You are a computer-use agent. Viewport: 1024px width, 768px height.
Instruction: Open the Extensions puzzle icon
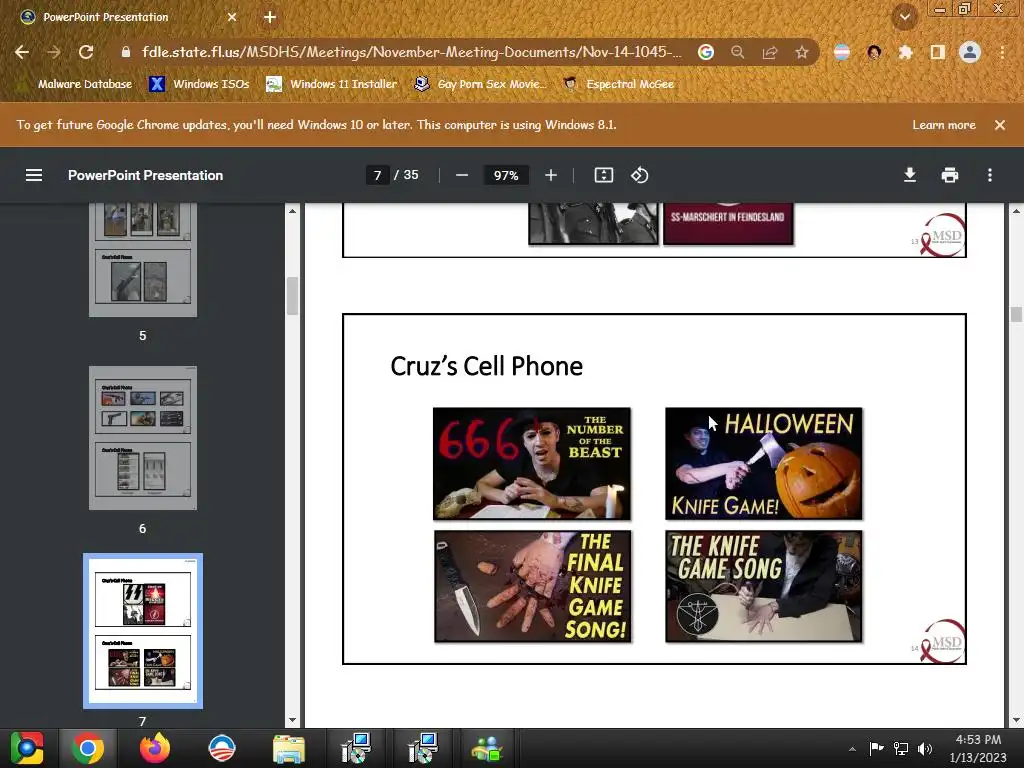905,52
